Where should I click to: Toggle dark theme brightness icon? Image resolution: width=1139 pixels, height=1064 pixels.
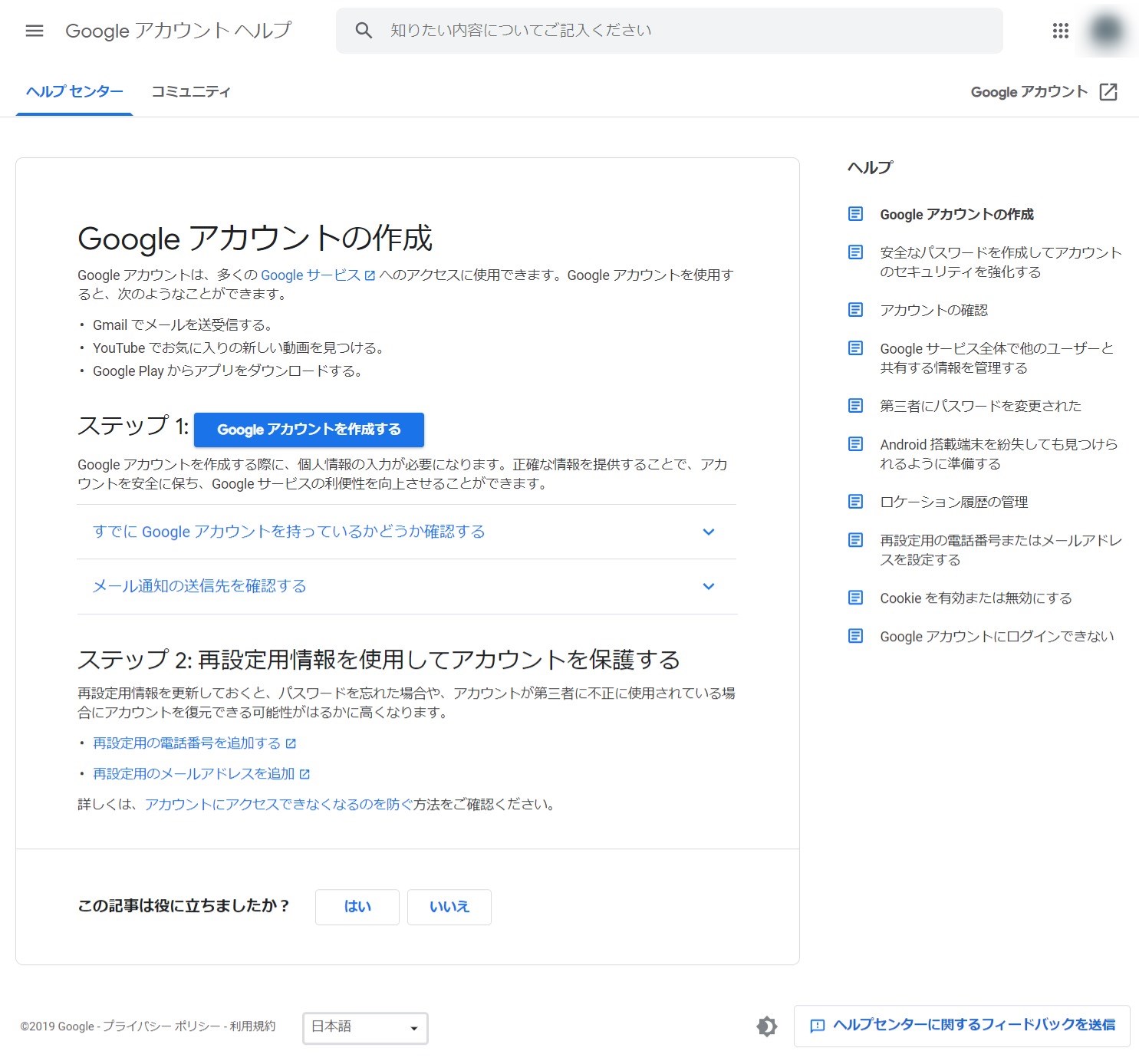[x=767, y=1026]
